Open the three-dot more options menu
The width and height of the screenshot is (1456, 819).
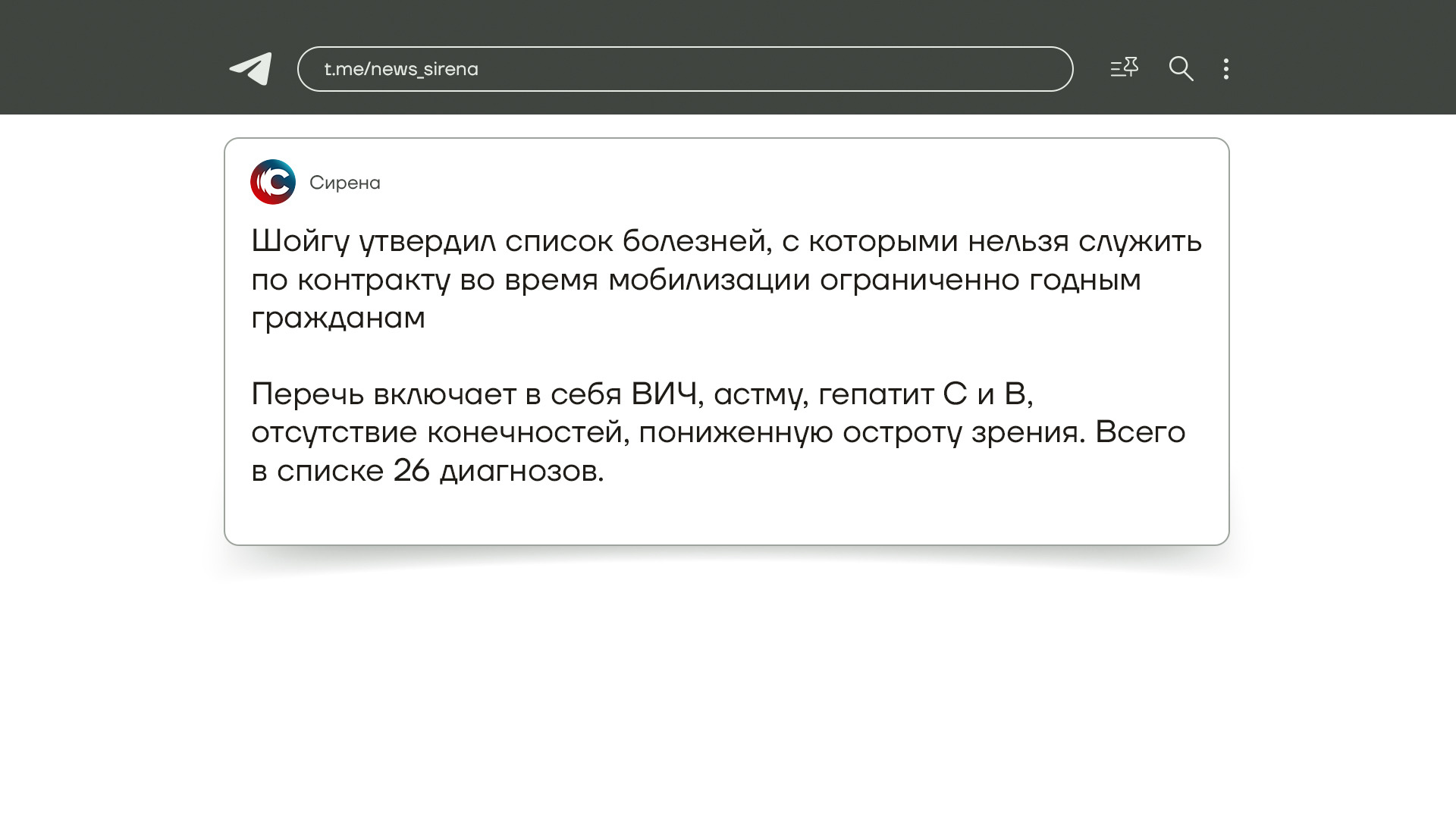click(1226, 69)
